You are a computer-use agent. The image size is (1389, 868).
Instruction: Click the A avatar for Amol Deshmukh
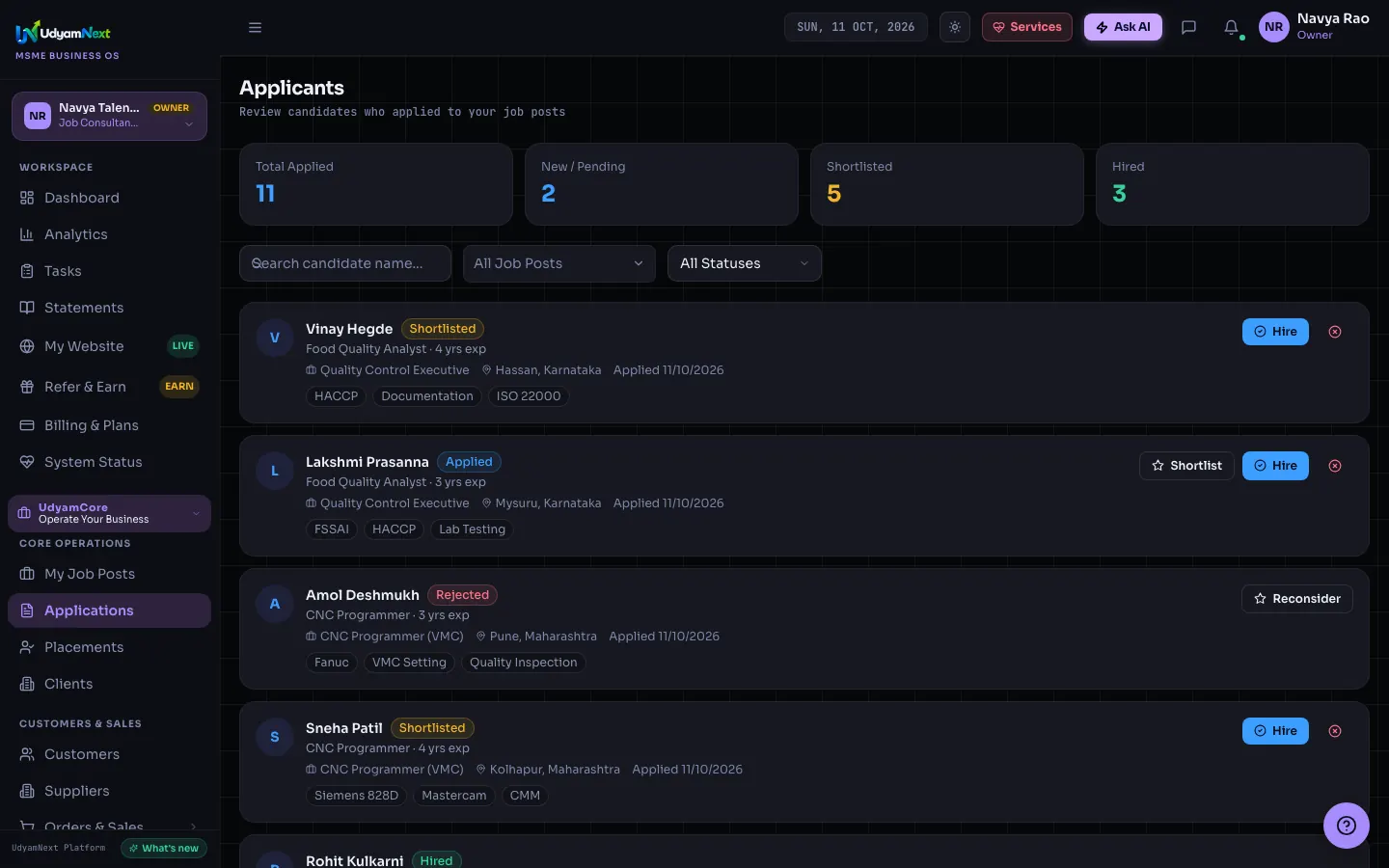pos(275,604)
